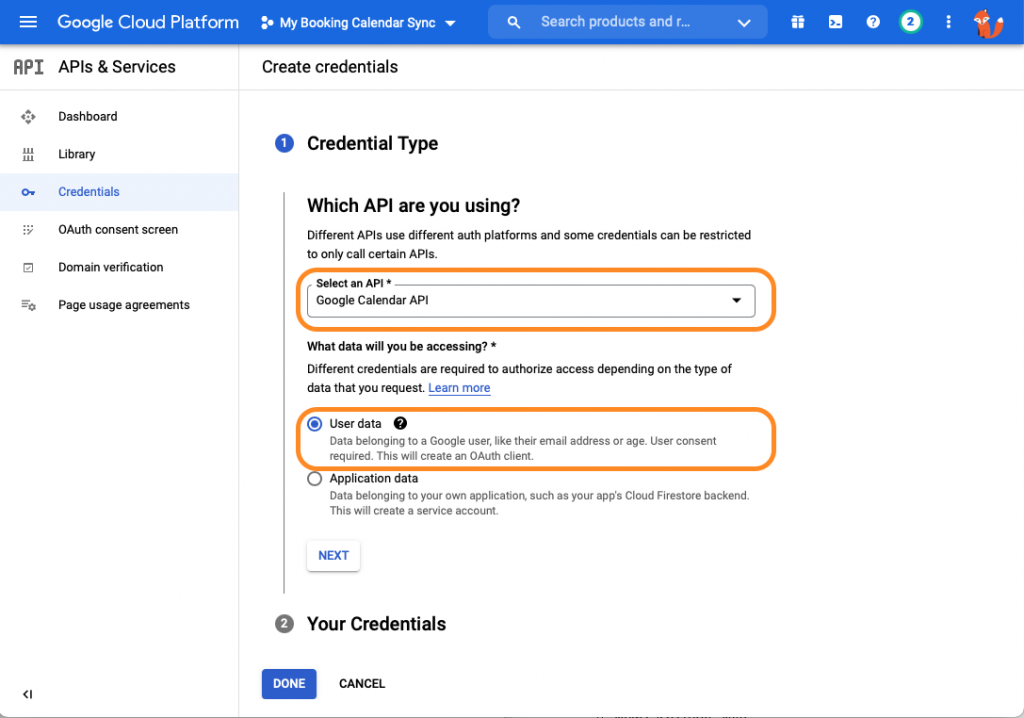Open the My Booking Calendar Sync project selector

pos(358,23)
